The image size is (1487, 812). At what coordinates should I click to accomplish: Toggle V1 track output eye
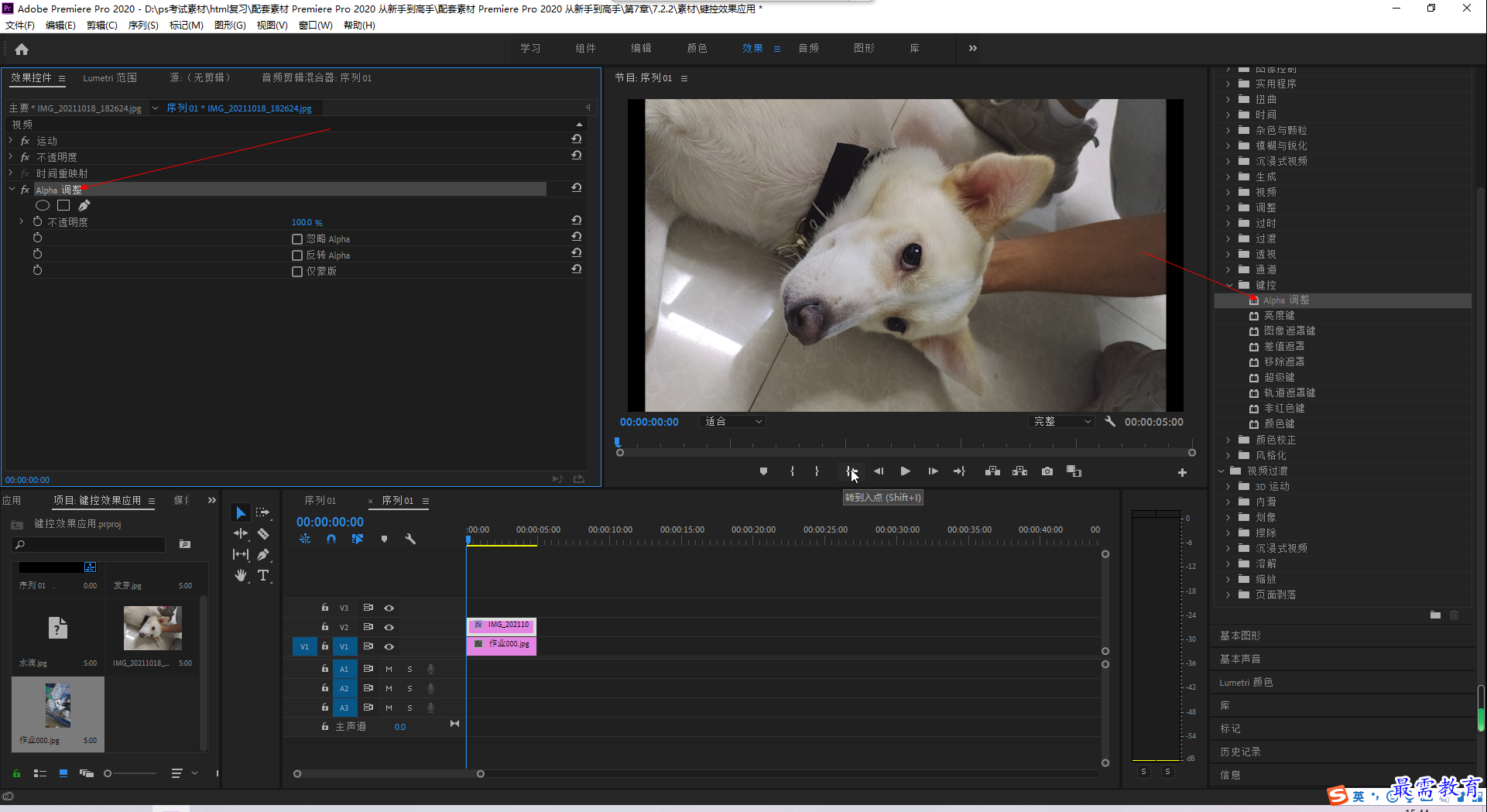[389, 647]
